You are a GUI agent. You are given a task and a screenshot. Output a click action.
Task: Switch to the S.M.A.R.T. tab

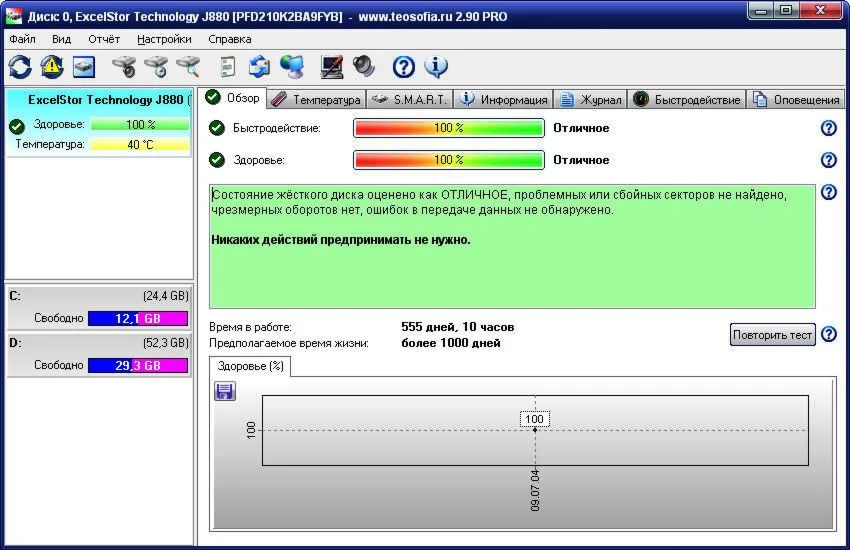click(410, 100)
